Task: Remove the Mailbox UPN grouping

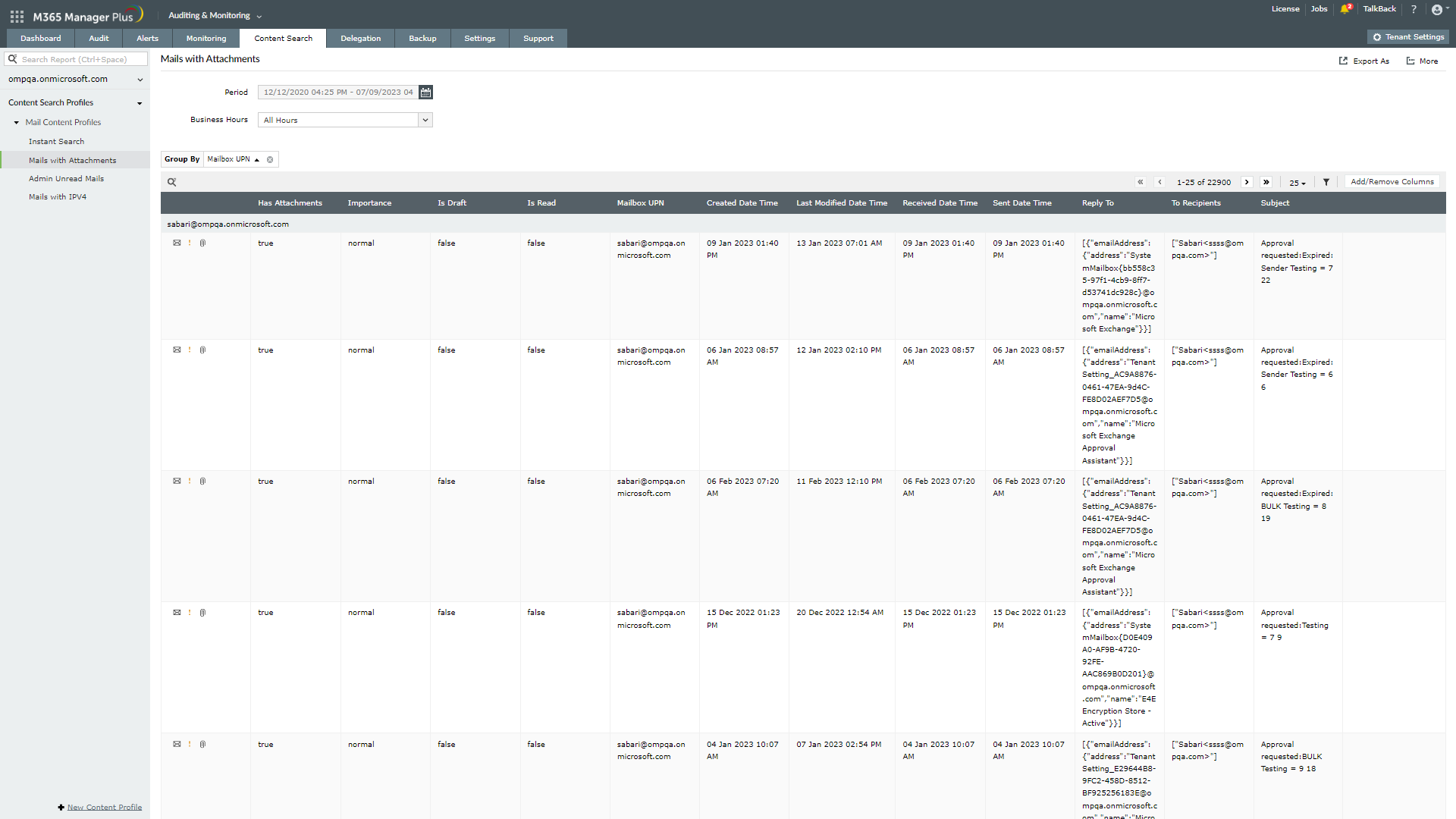Action: [x=270, y=160]
